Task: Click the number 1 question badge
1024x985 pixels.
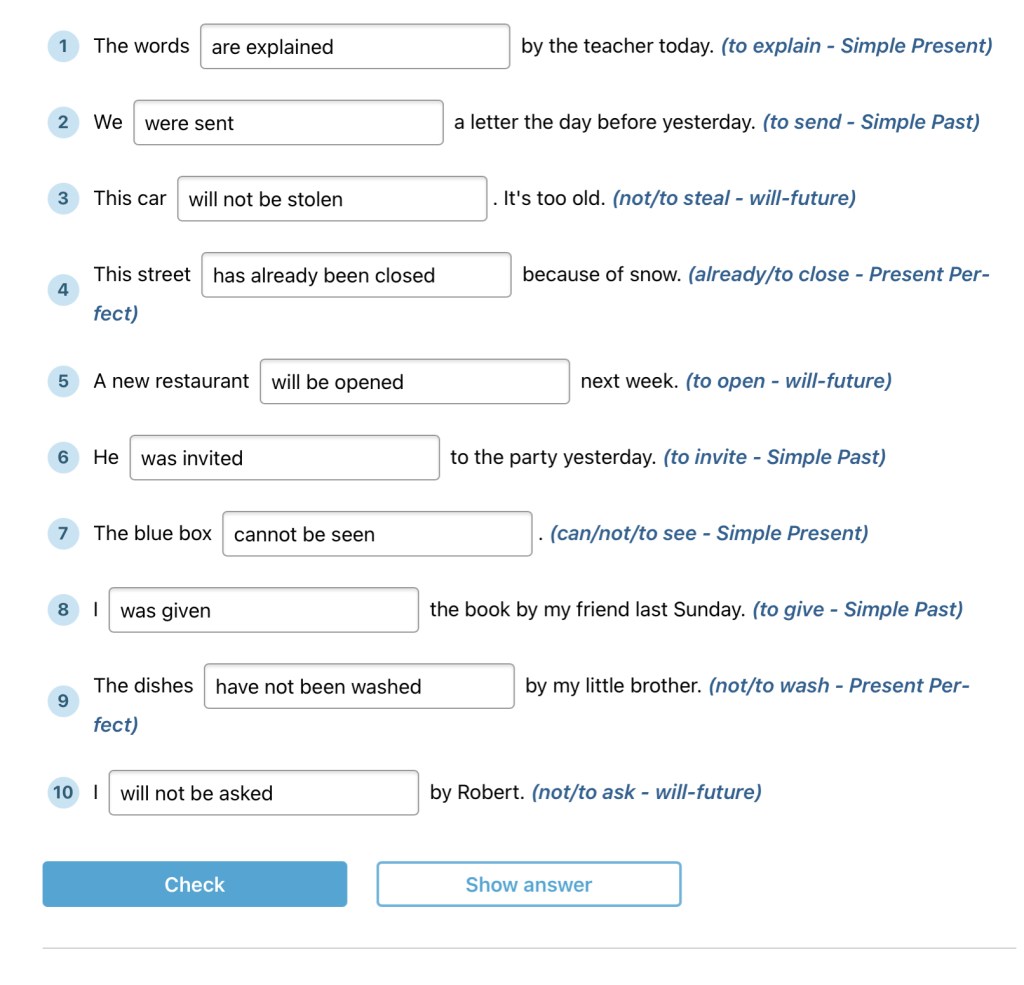Action: tap(63, 46)
